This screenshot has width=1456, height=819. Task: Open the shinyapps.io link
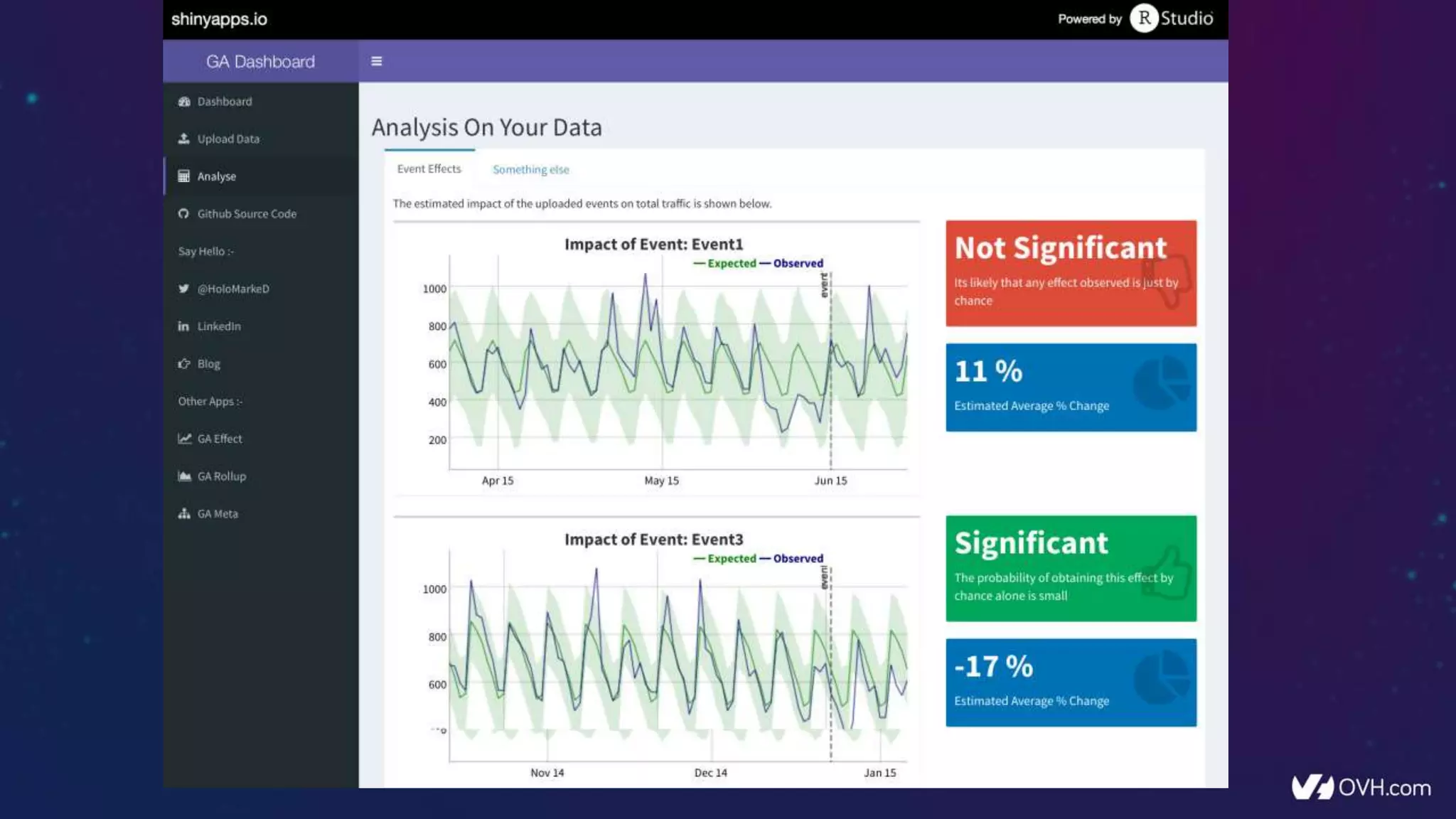click(219, 19)
